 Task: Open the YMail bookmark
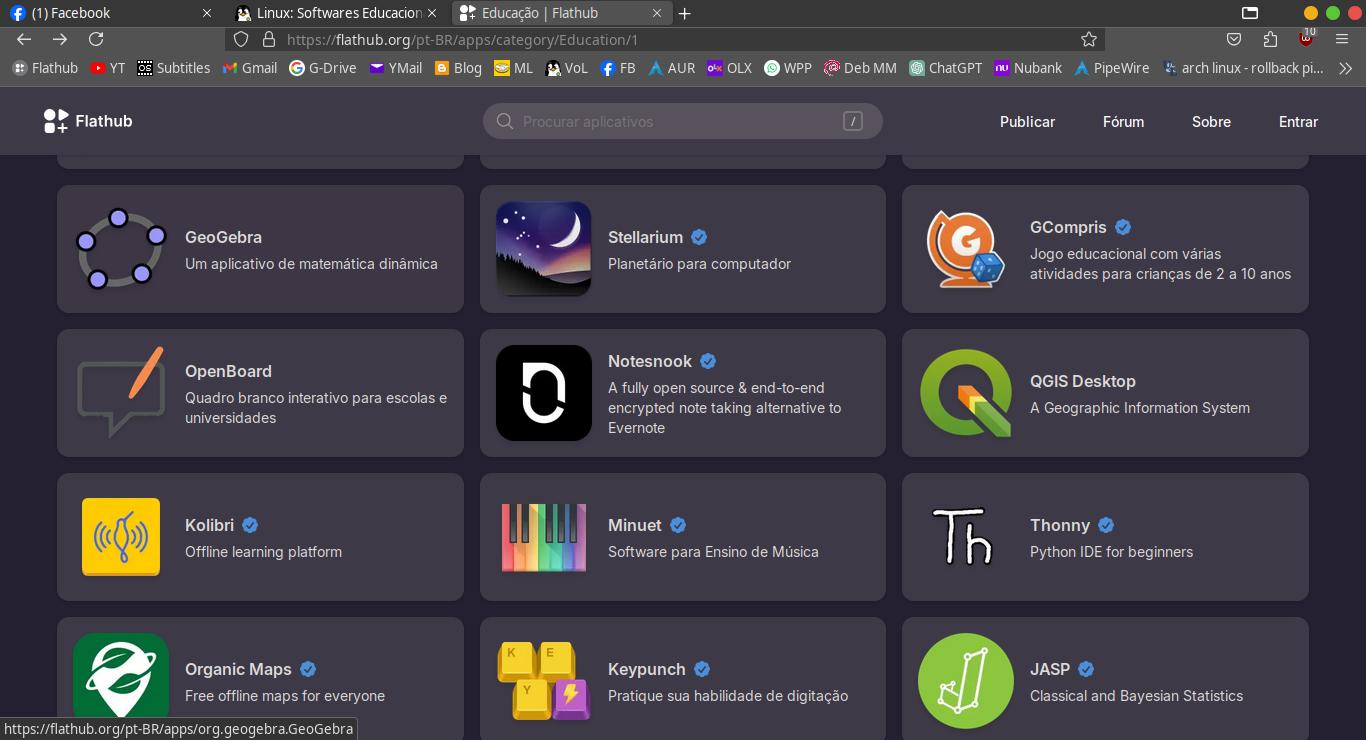395,68
